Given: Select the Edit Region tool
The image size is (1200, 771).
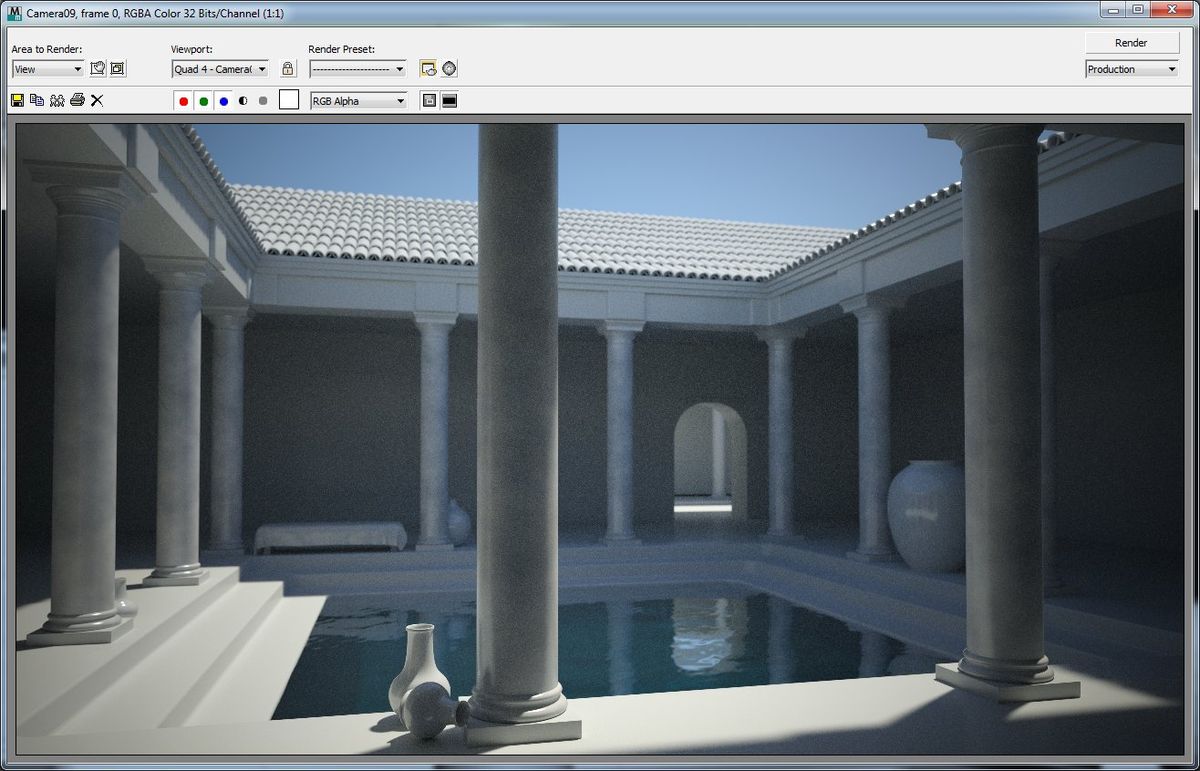Looking at the screenshot, I should click(97, 68).
